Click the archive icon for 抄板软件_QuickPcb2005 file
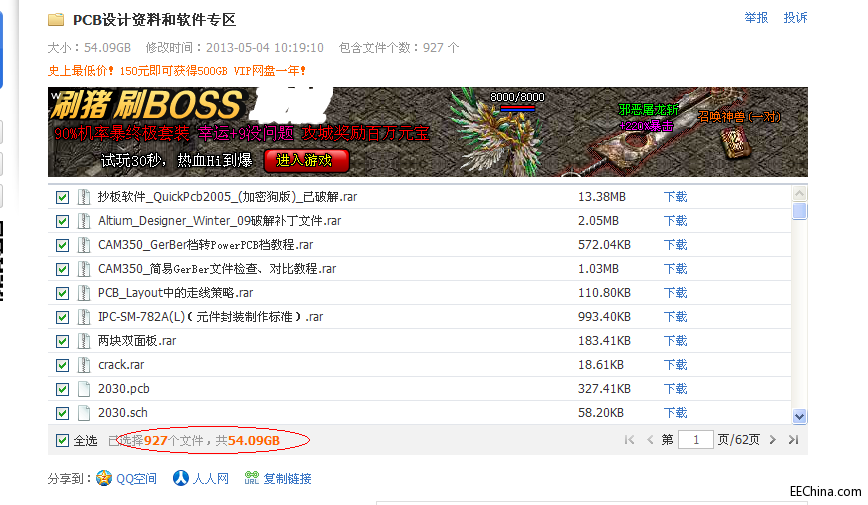The image size is (868, 505). [84, 197]
